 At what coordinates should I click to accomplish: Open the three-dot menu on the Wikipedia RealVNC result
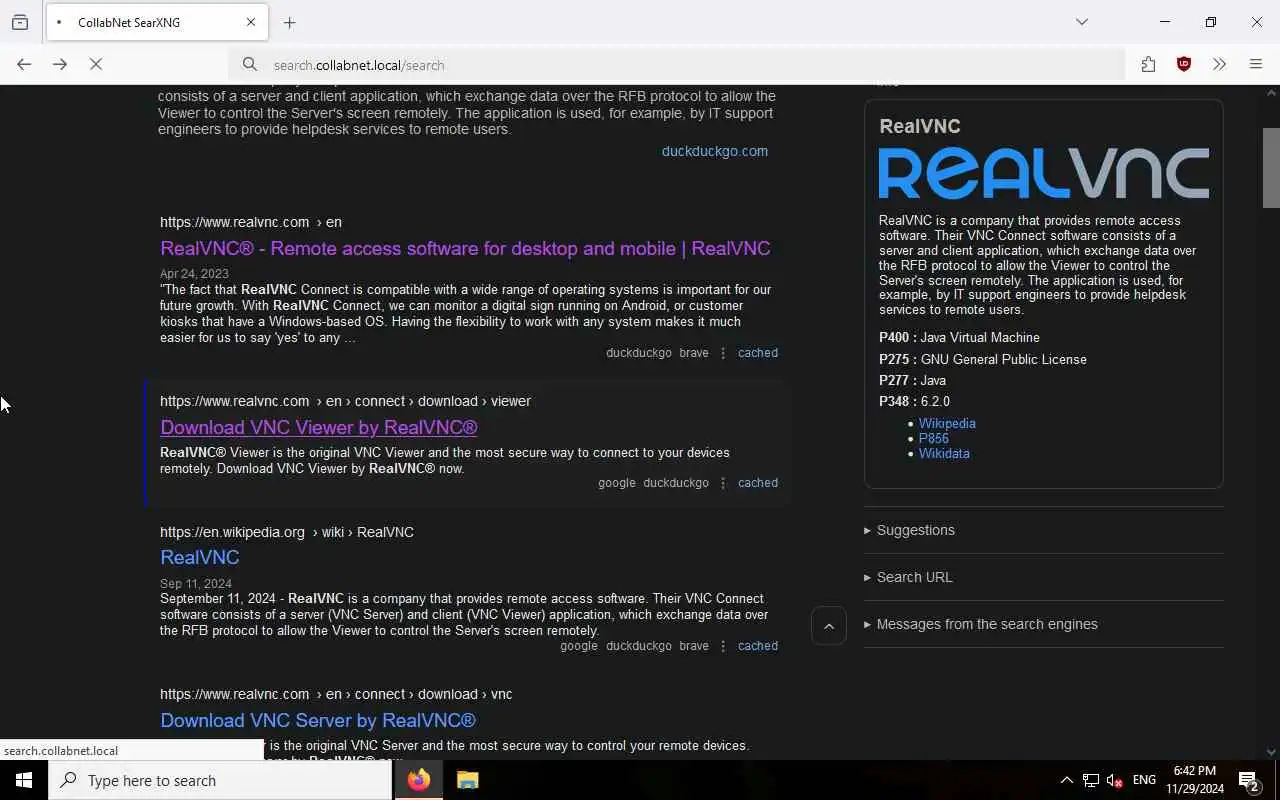(x=723, y=646)
